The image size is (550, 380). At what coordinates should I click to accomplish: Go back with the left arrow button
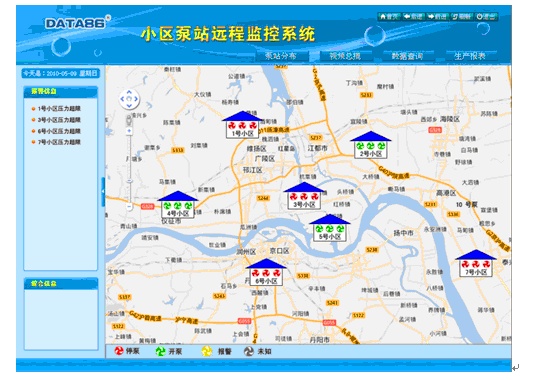point(414,16)
